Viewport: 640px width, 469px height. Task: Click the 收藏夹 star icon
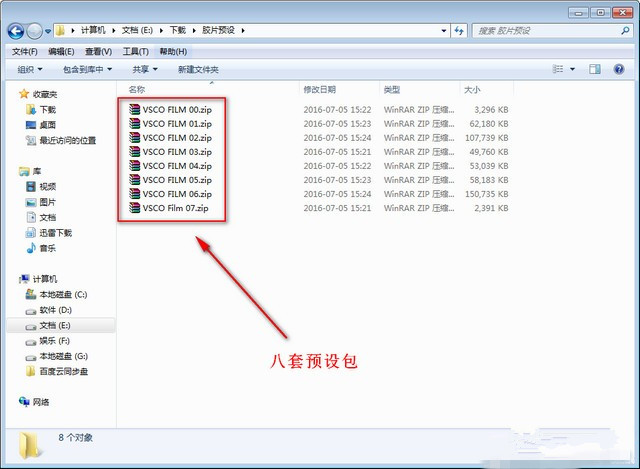24,94
